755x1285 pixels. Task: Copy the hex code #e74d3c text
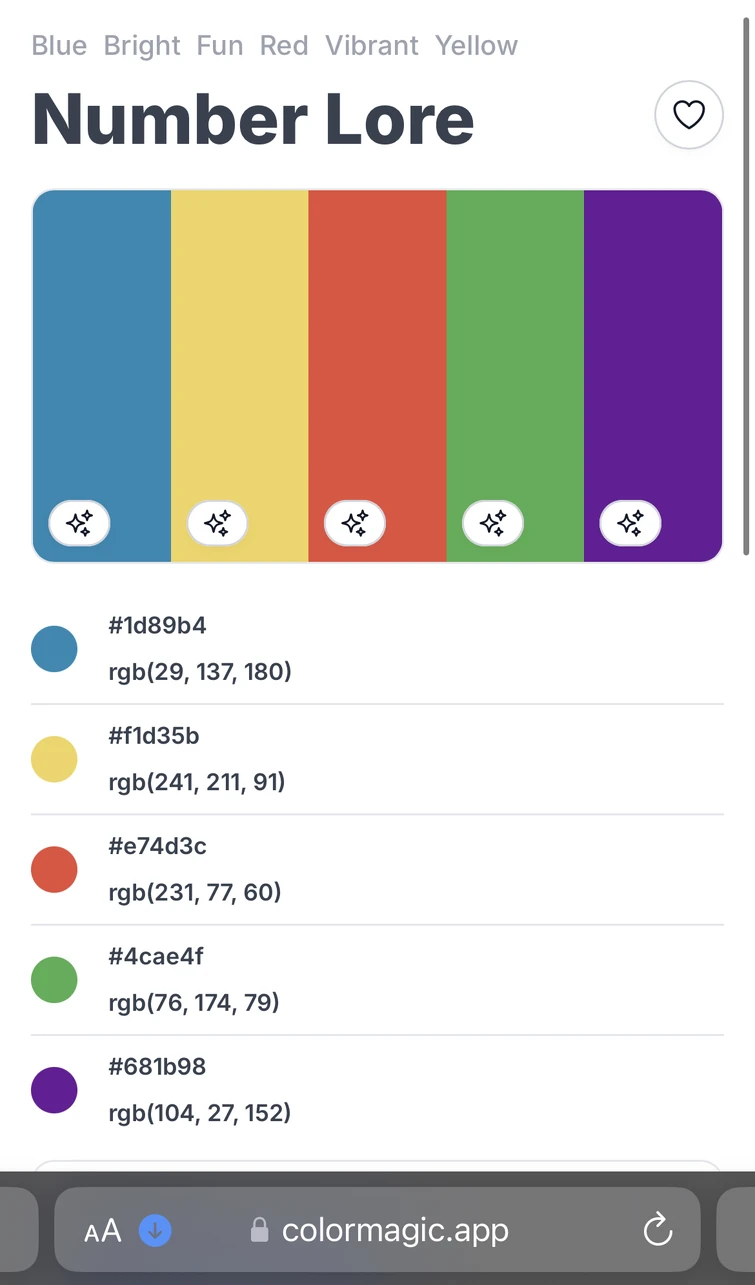(157, 845)
